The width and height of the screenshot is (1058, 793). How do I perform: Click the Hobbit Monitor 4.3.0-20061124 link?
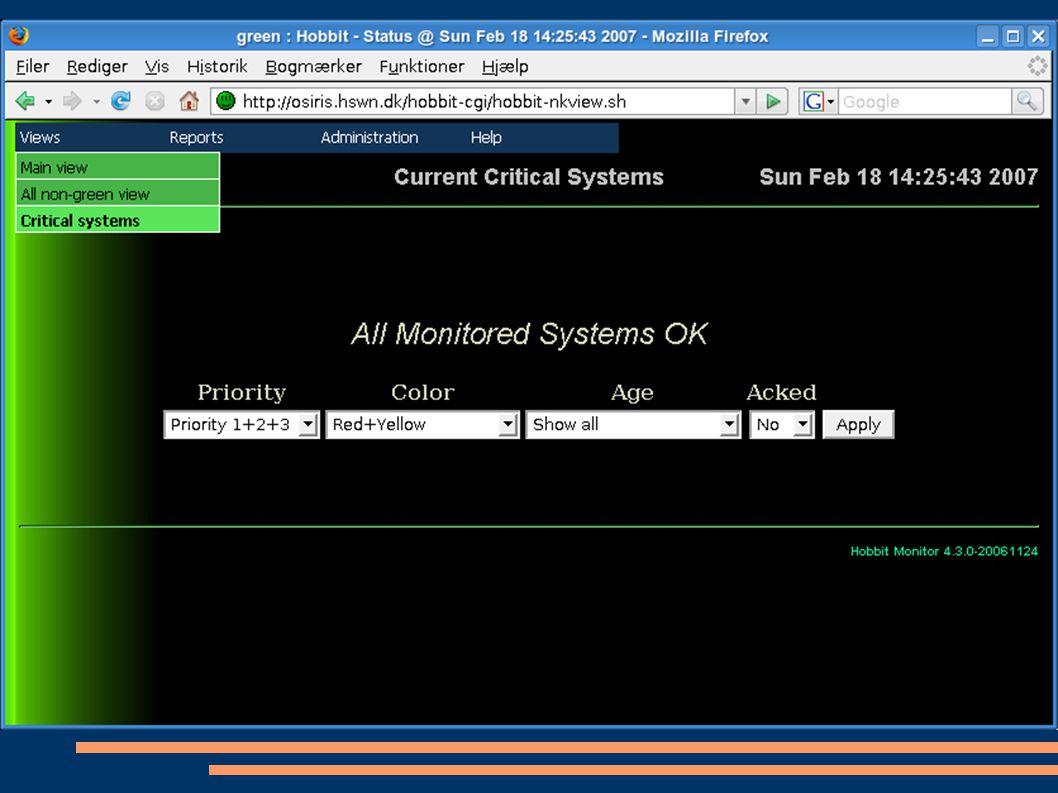(944, 551)
